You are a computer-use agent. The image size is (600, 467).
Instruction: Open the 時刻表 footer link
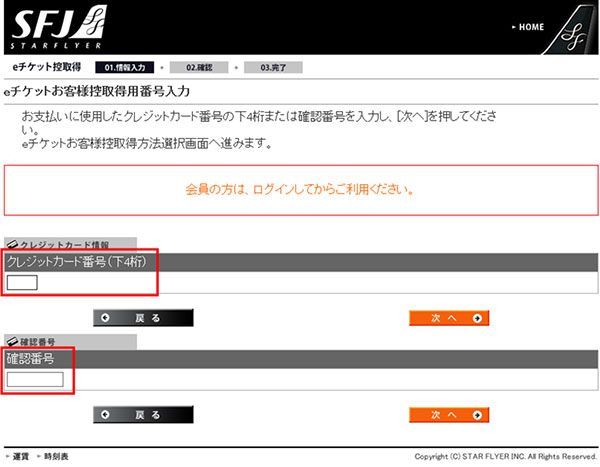point(56,456)
